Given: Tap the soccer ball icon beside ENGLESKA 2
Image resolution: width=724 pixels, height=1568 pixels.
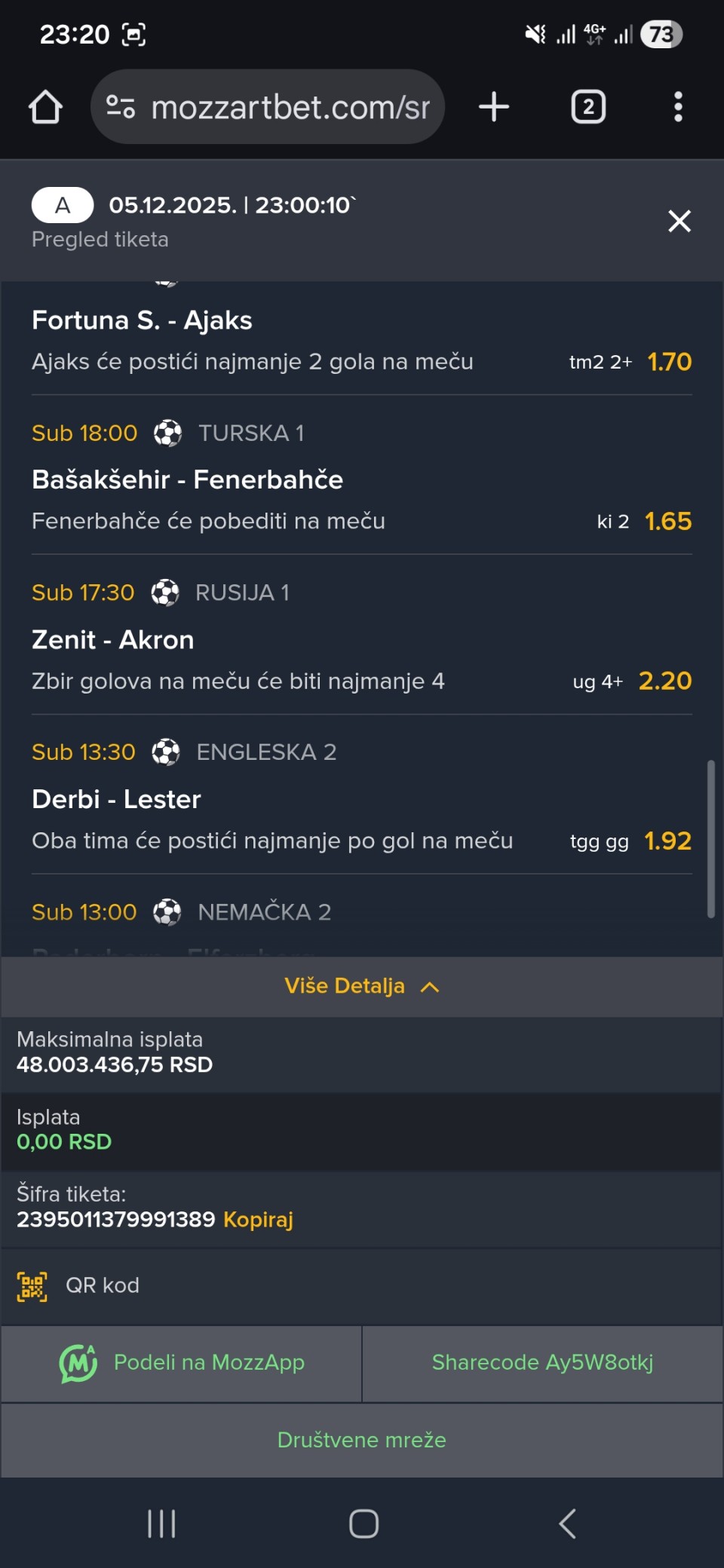Looking at the screenshot, I should pos(166,752).
